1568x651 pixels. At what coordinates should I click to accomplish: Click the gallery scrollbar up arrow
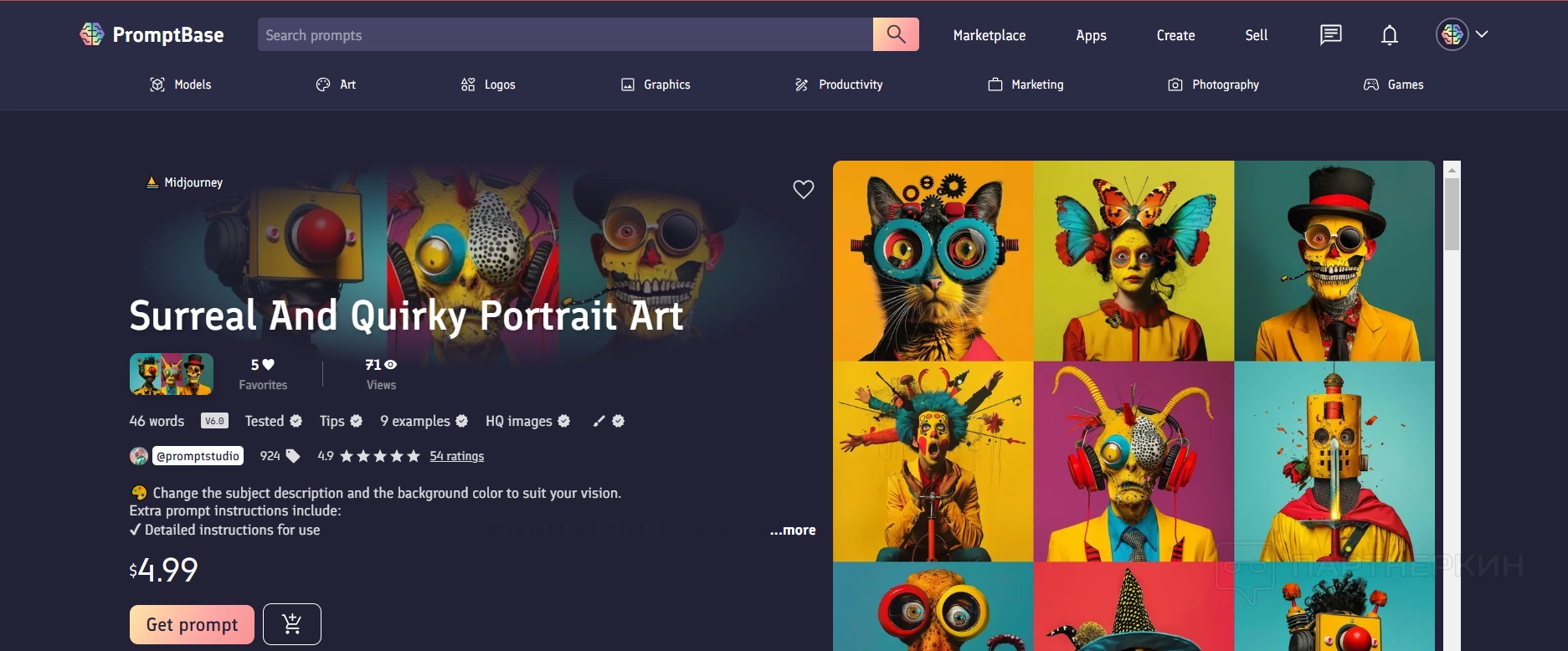tap(1452, 170)
